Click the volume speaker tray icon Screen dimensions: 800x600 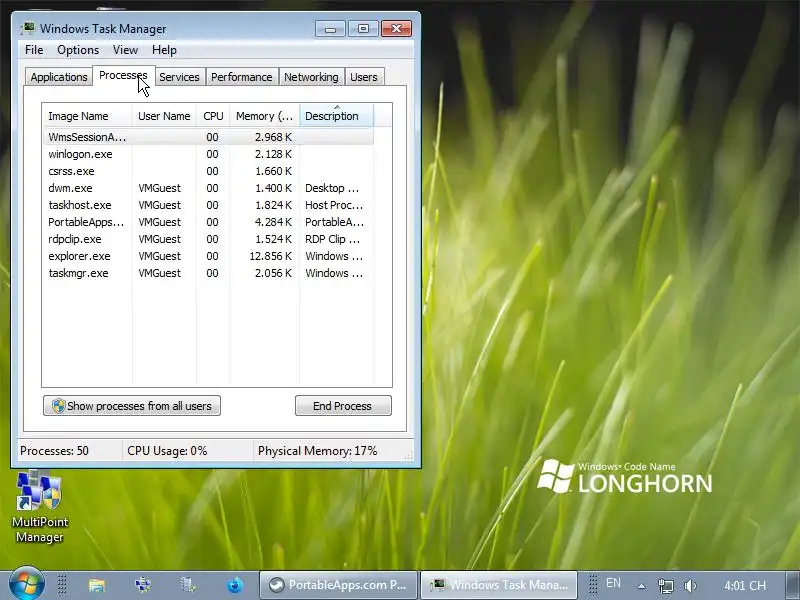[x=690, y=585]
